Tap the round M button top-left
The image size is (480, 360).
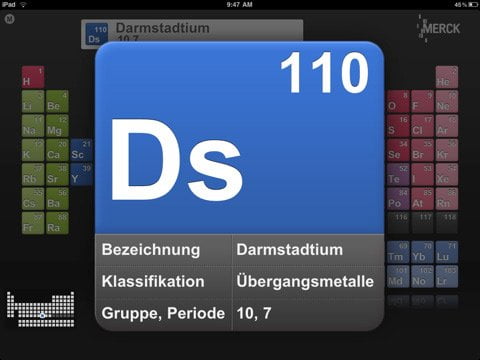tap(9, 19)
